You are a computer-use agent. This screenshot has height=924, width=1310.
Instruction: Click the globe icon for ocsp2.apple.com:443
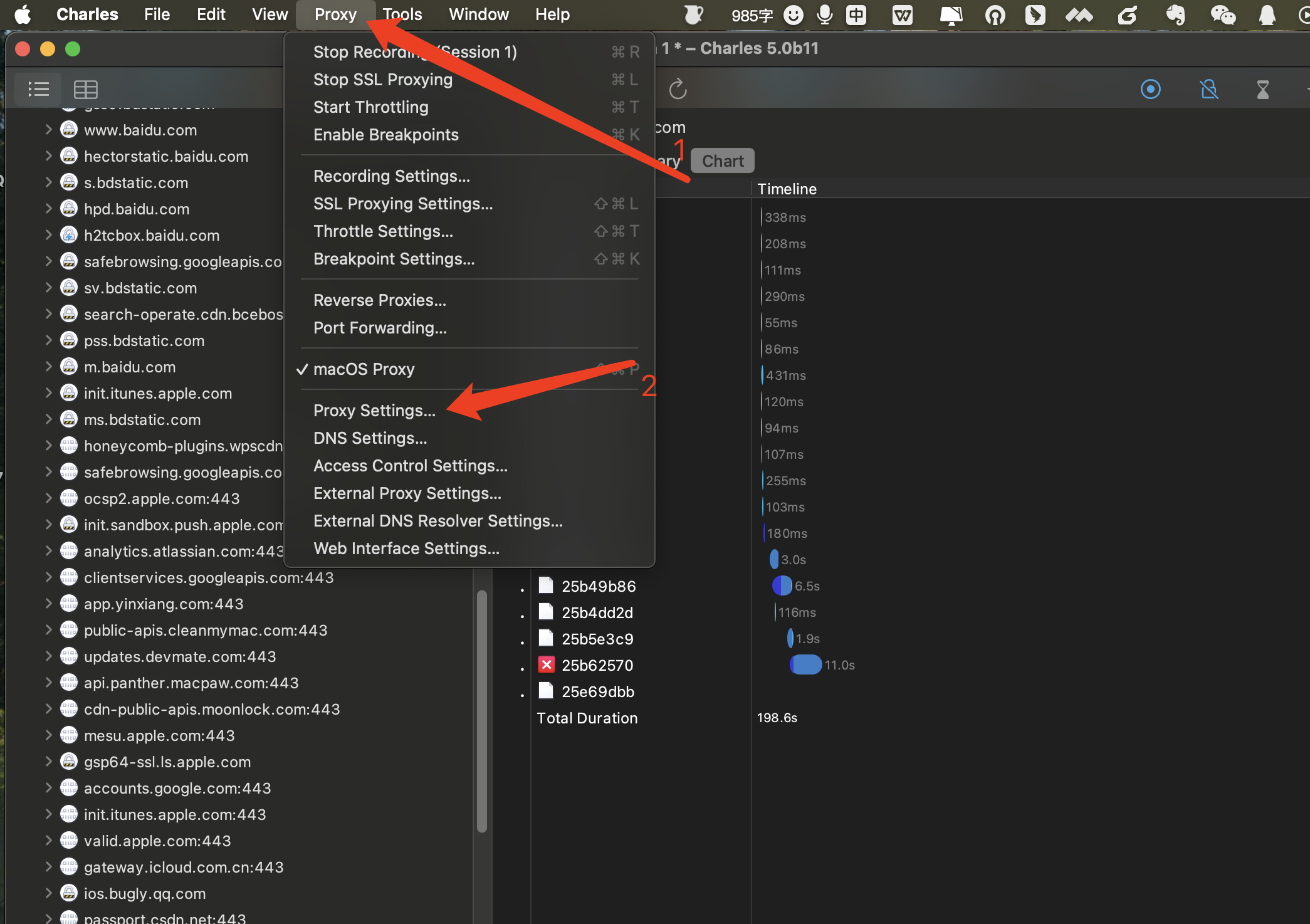click(68, 498)
